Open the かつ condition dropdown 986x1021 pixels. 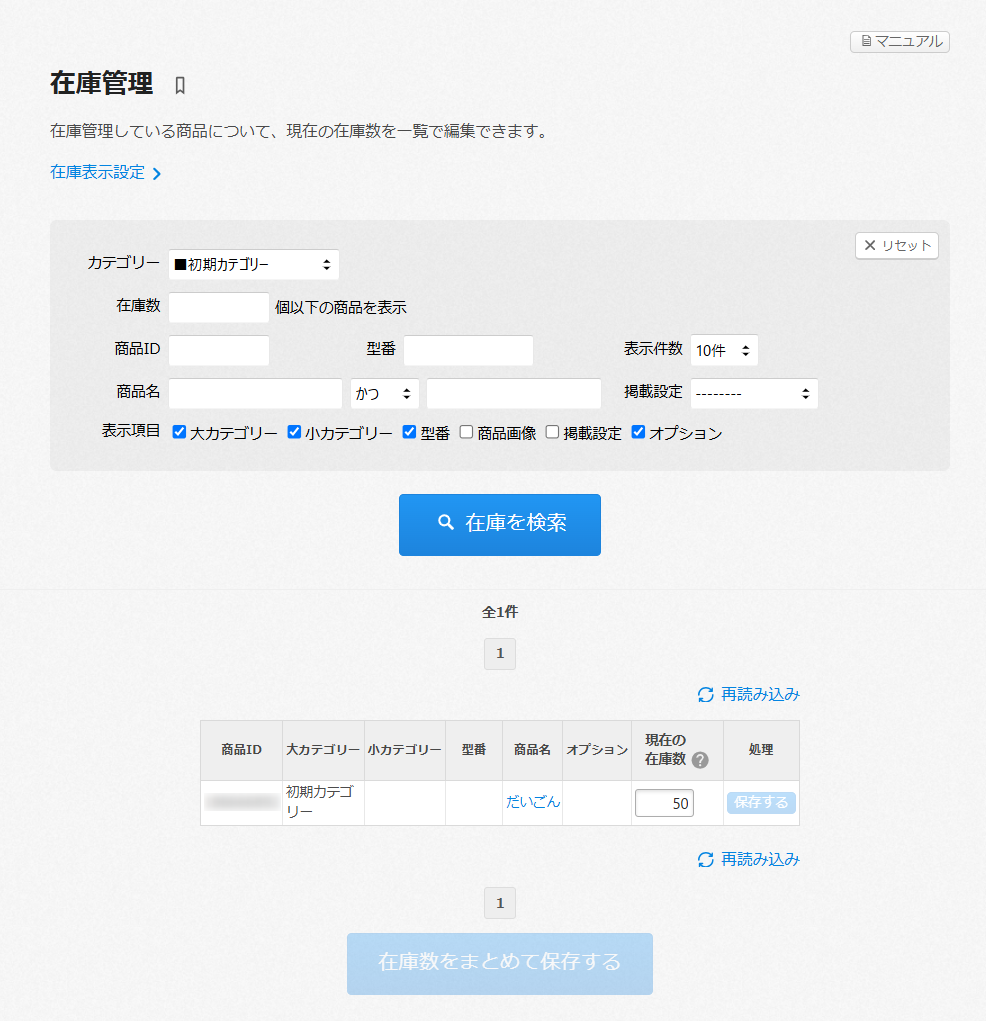point(384,393)
